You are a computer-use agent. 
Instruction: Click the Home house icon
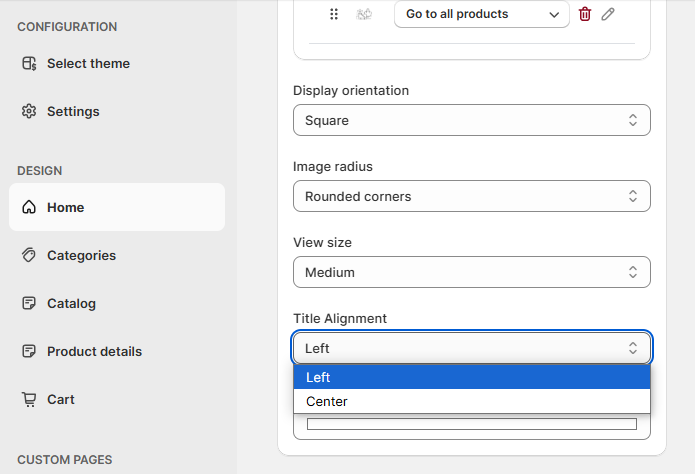[29, 207]
